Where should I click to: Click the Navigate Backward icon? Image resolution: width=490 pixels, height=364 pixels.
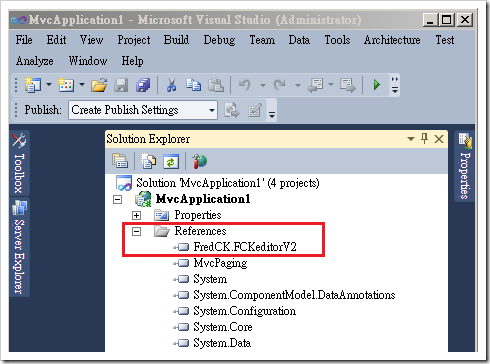coord(315,85)
